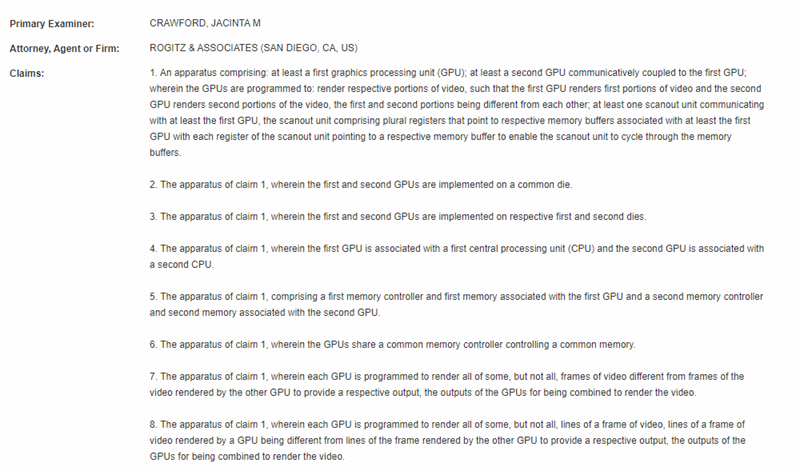Click last line of claim 8
800x471 pixels.
click(x=247, y=456)
